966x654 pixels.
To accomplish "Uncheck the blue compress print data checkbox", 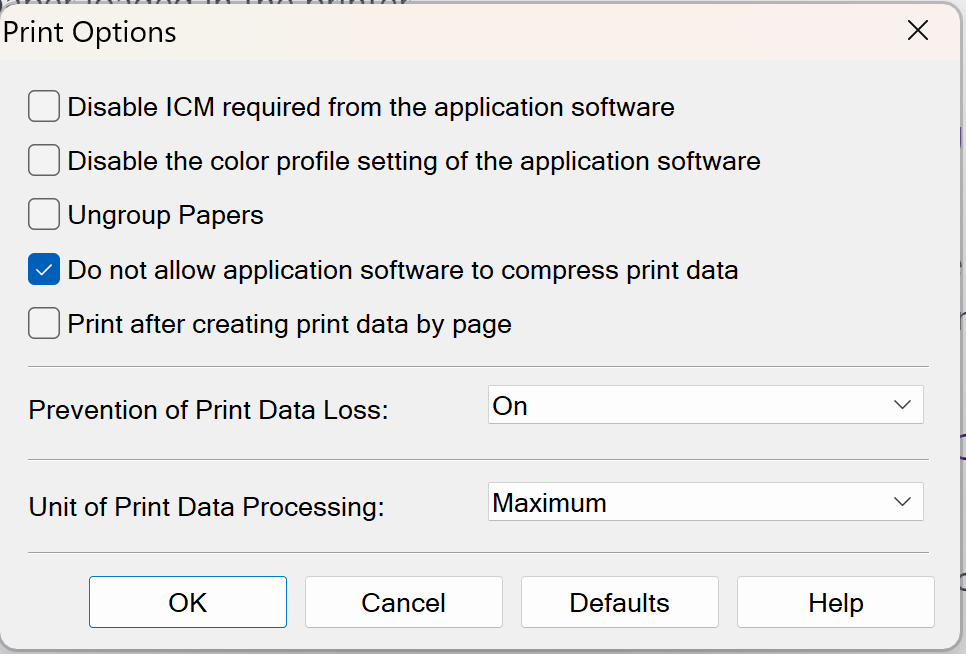I will tap(44, 270).
